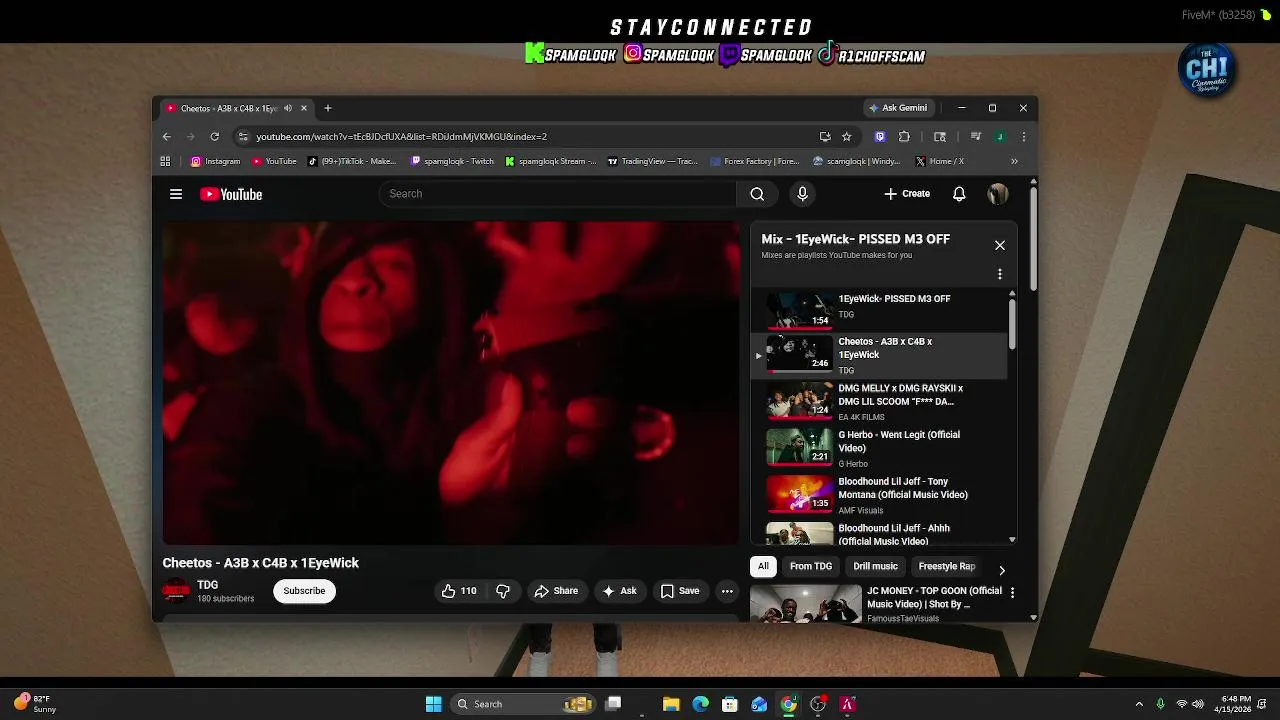Show hidden system tray icons

pos(1139,704)
